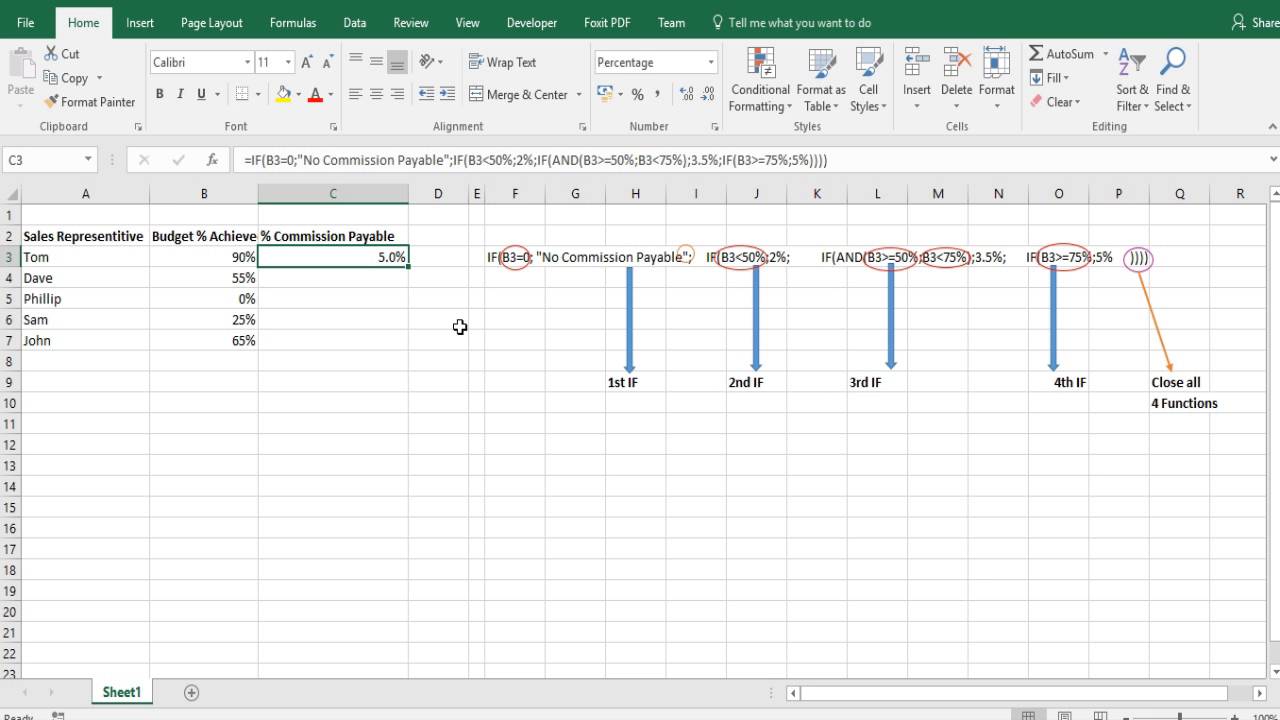The width and height of the screenshot is (1280, 720).
Task: Switch to the Formulas tab
Action: coord(293,22)
